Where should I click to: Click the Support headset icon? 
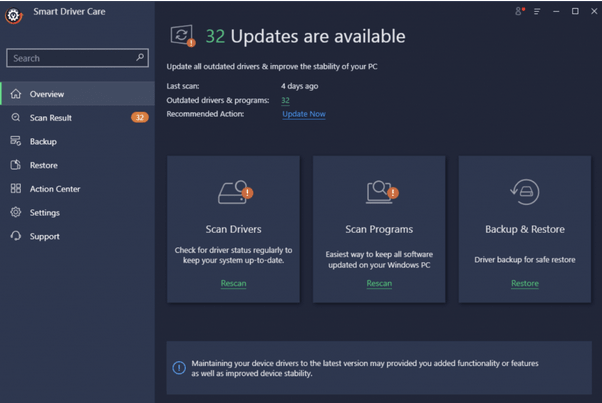pos(16,236)
